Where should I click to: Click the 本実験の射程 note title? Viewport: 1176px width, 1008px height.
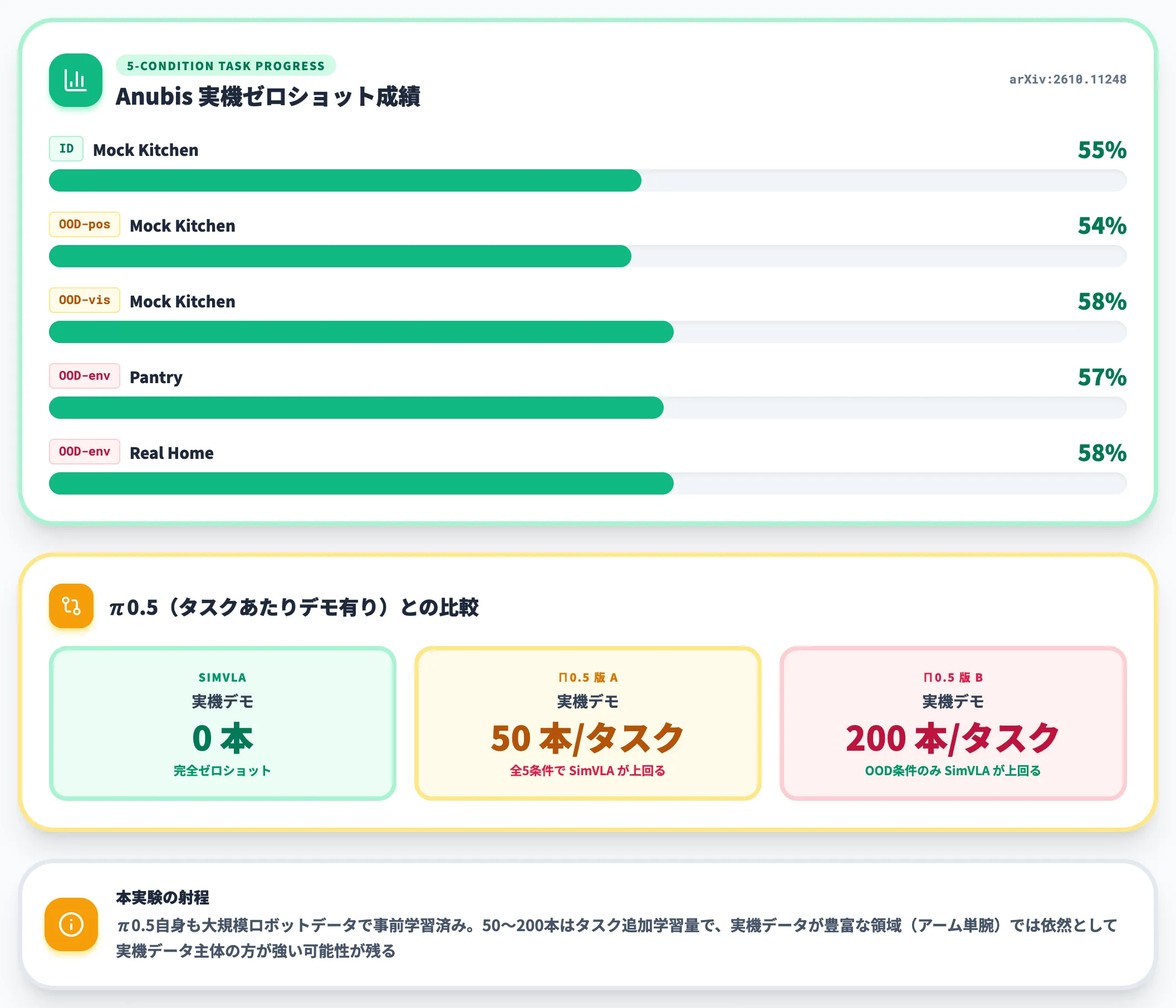[163, 897]
